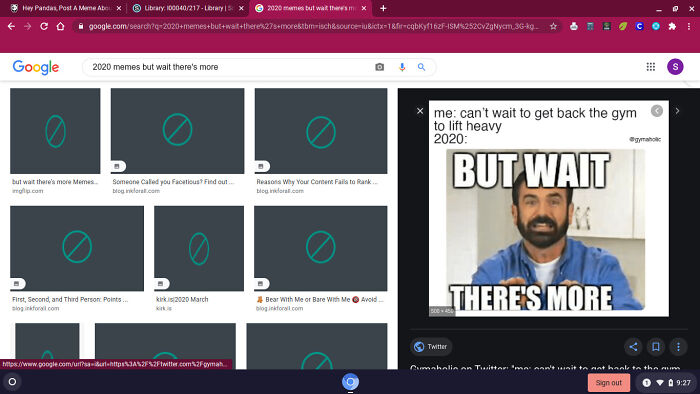Viewport: 700px width, 394px height.
Task: Open 'Someone Called you Facetious' result
Action: click(x=173, y=182)
